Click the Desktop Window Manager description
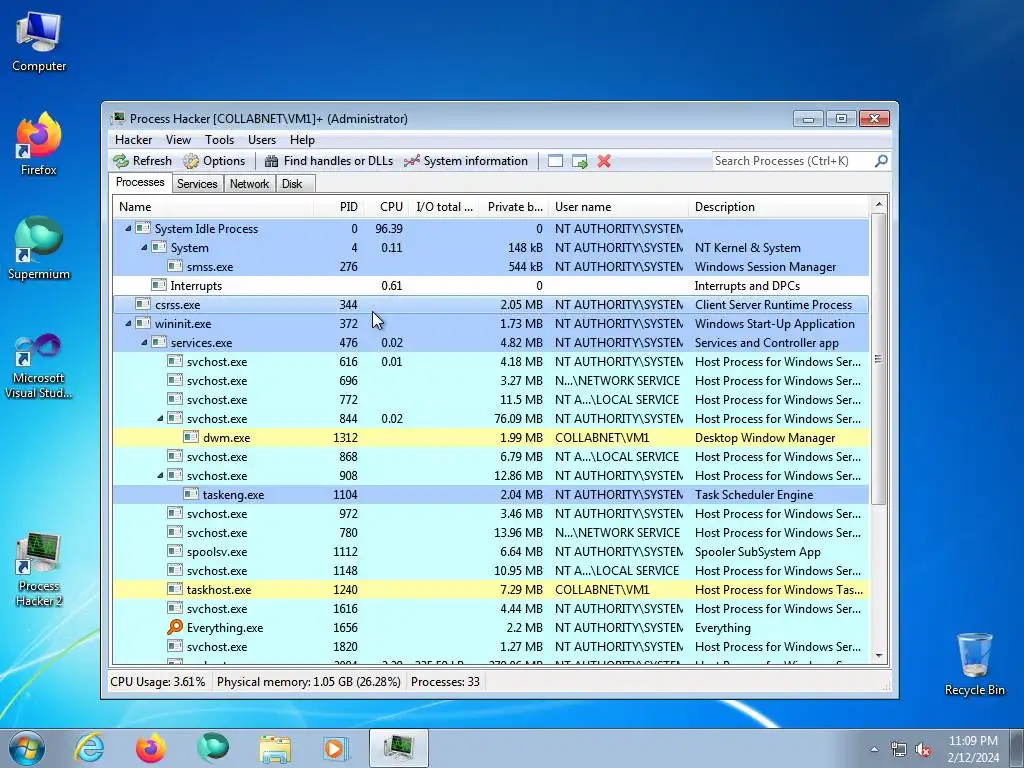The image size is (1024, 768). [765, 438]
